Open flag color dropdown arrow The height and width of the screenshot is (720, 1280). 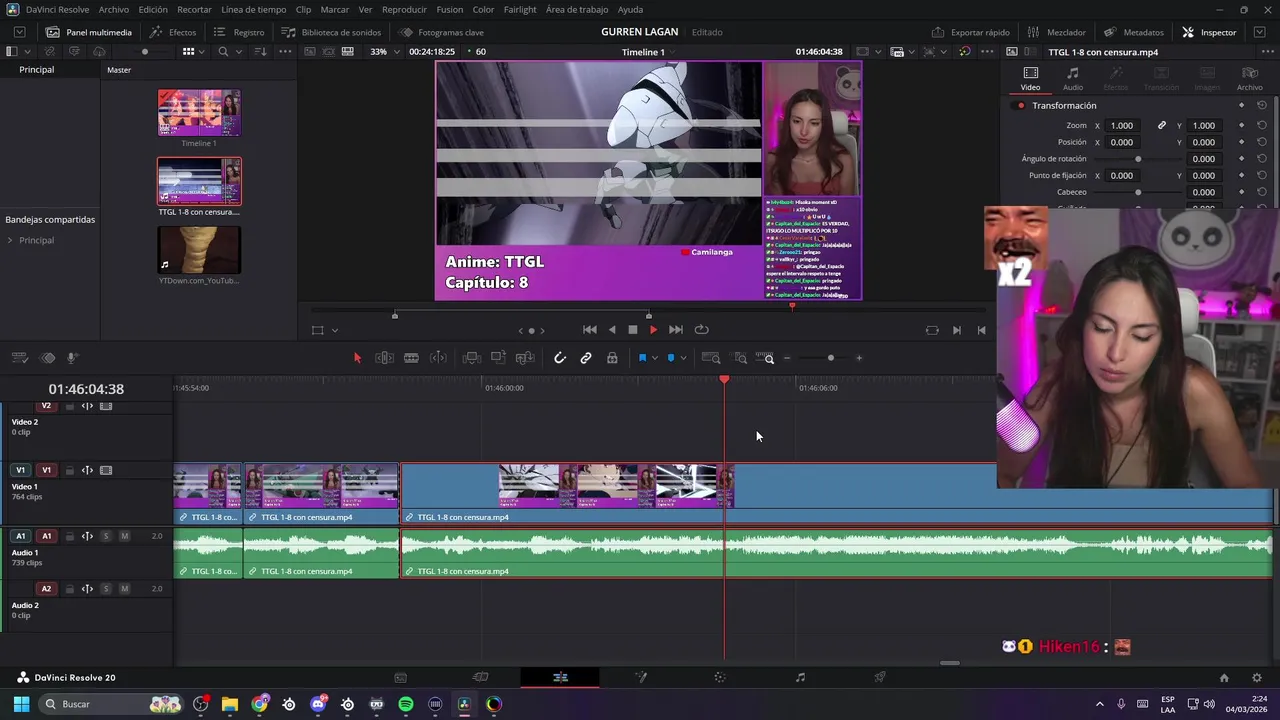[x=655, y=358]
